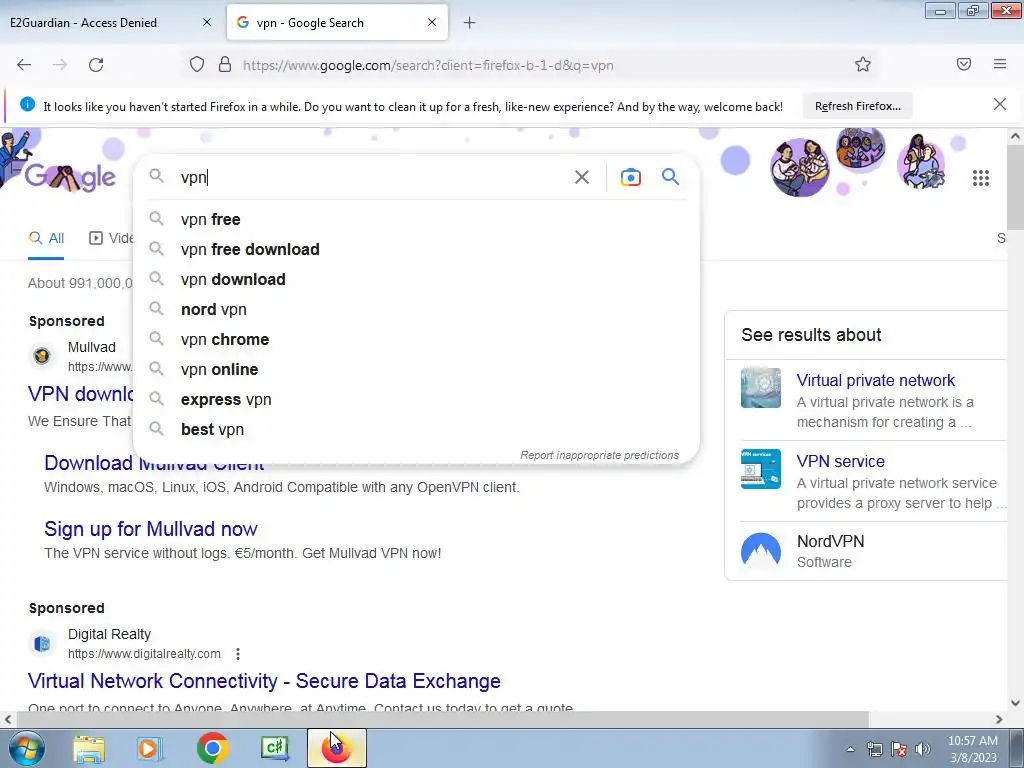1024x768 pixels.
Task: Select the All search results tab
Action: pos(46,238)
